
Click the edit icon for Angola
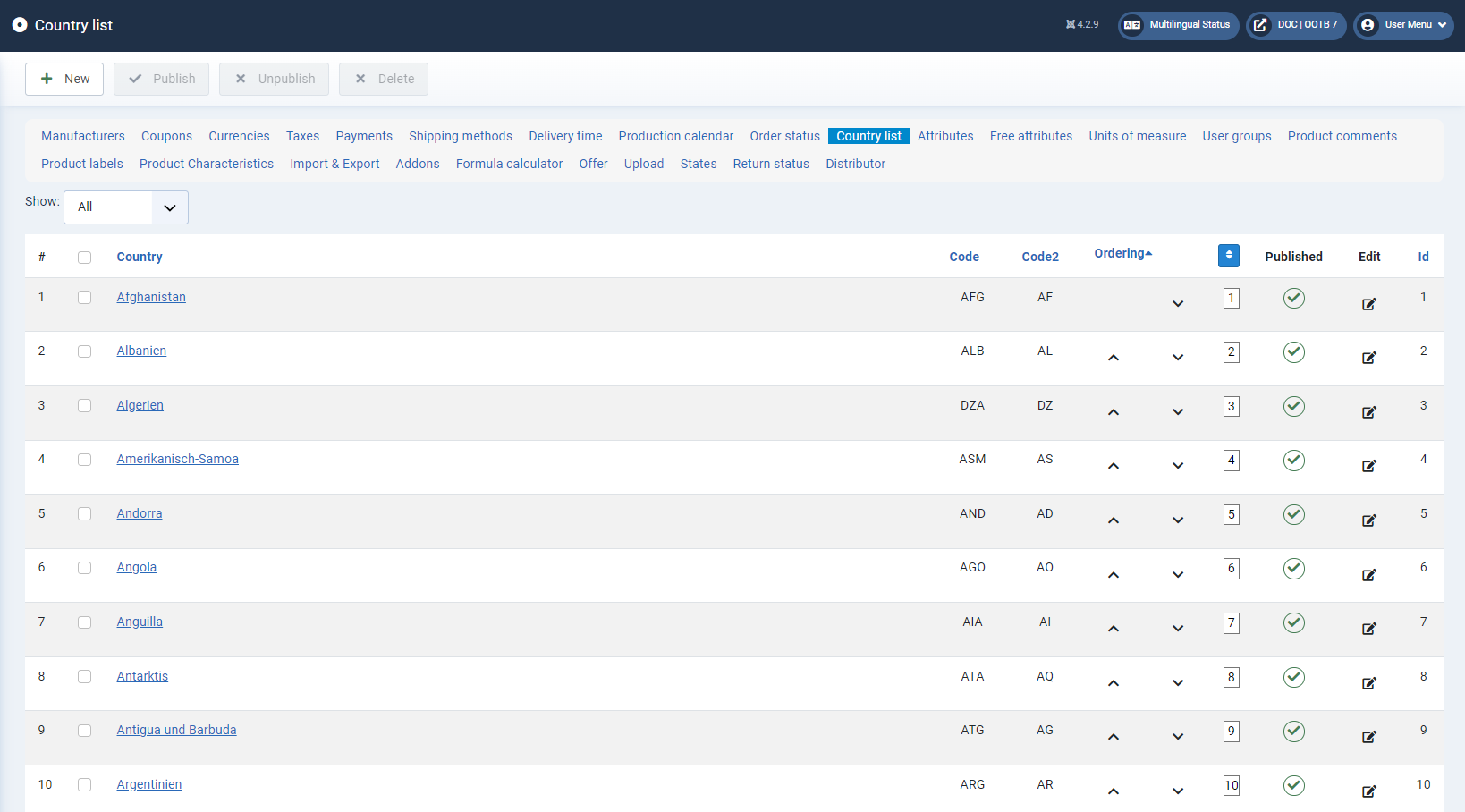(1368, 575)
